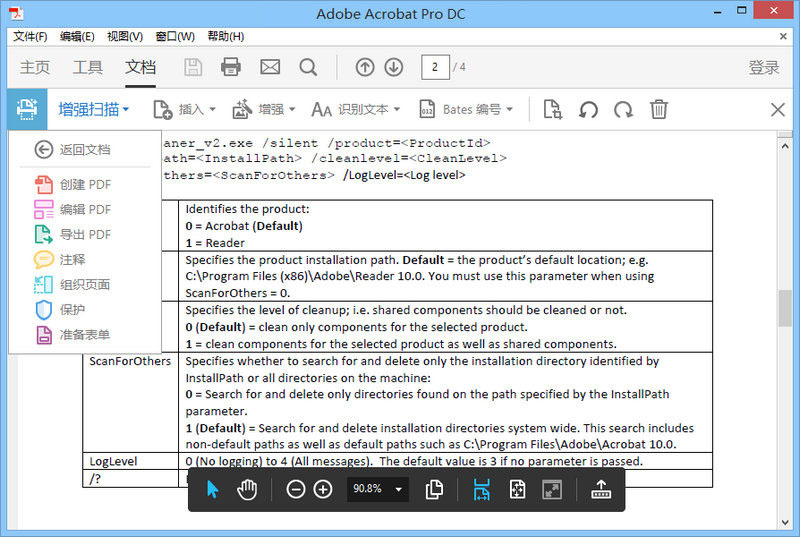Go to next page with down arrow
Viewport: 800px width, 537px height.
click(x=394, y=67)
